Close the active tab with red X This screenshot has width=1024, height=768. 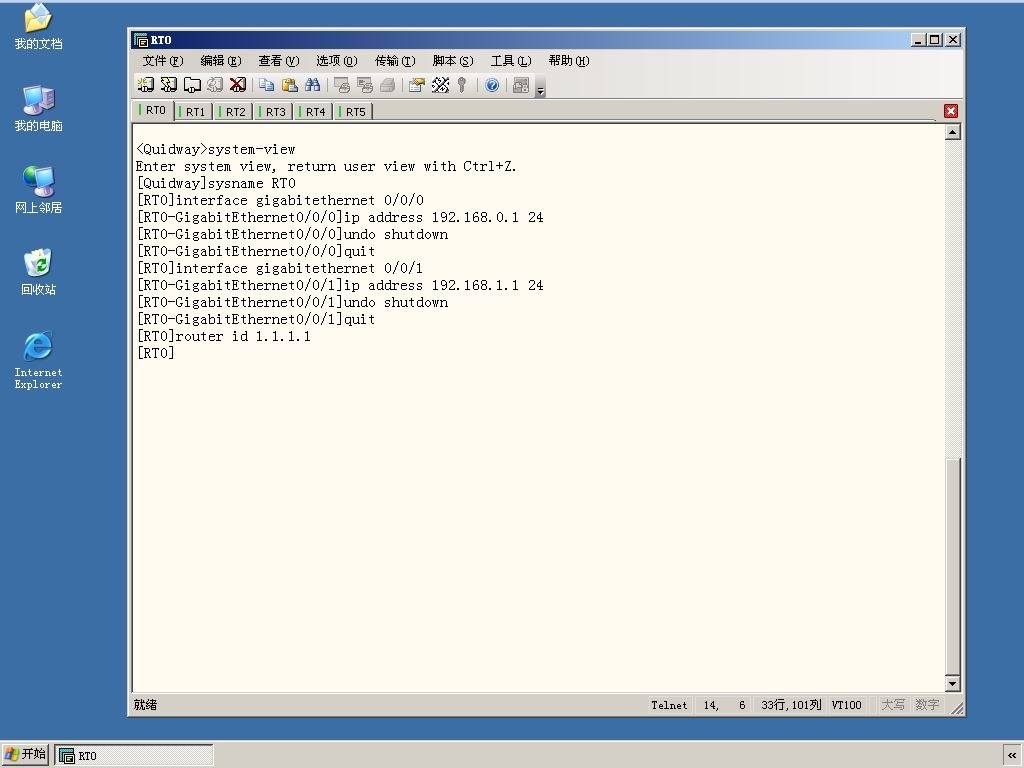tap(951, 111)
